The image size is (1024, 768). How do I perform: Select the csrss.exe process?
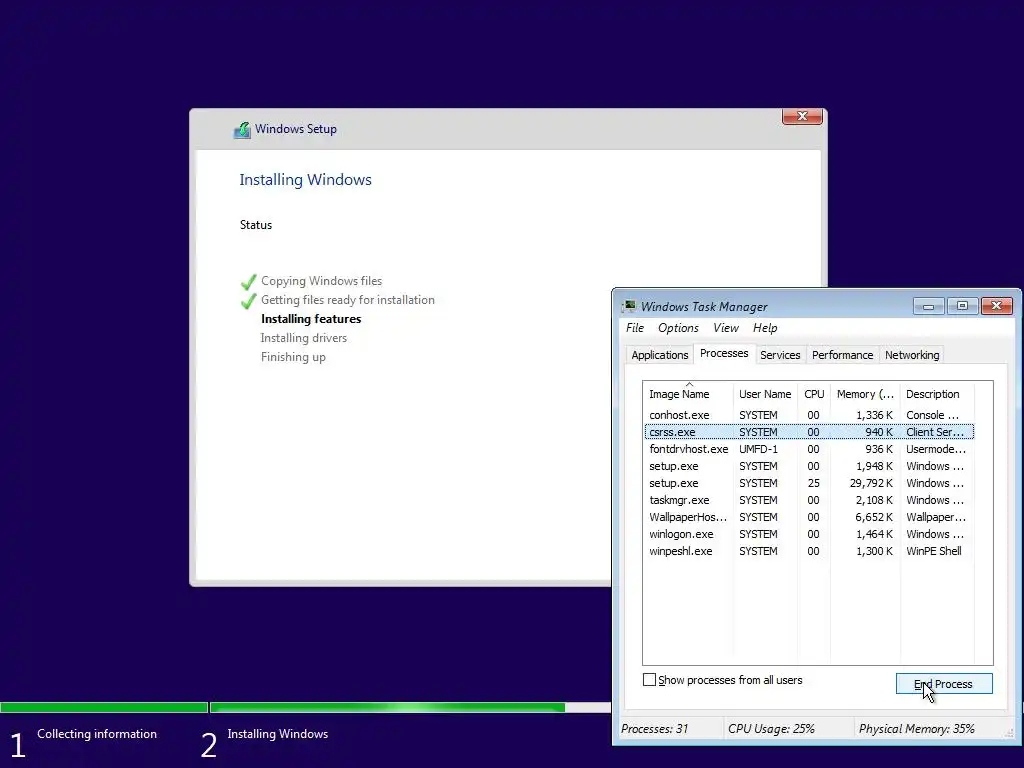point(808,432)
